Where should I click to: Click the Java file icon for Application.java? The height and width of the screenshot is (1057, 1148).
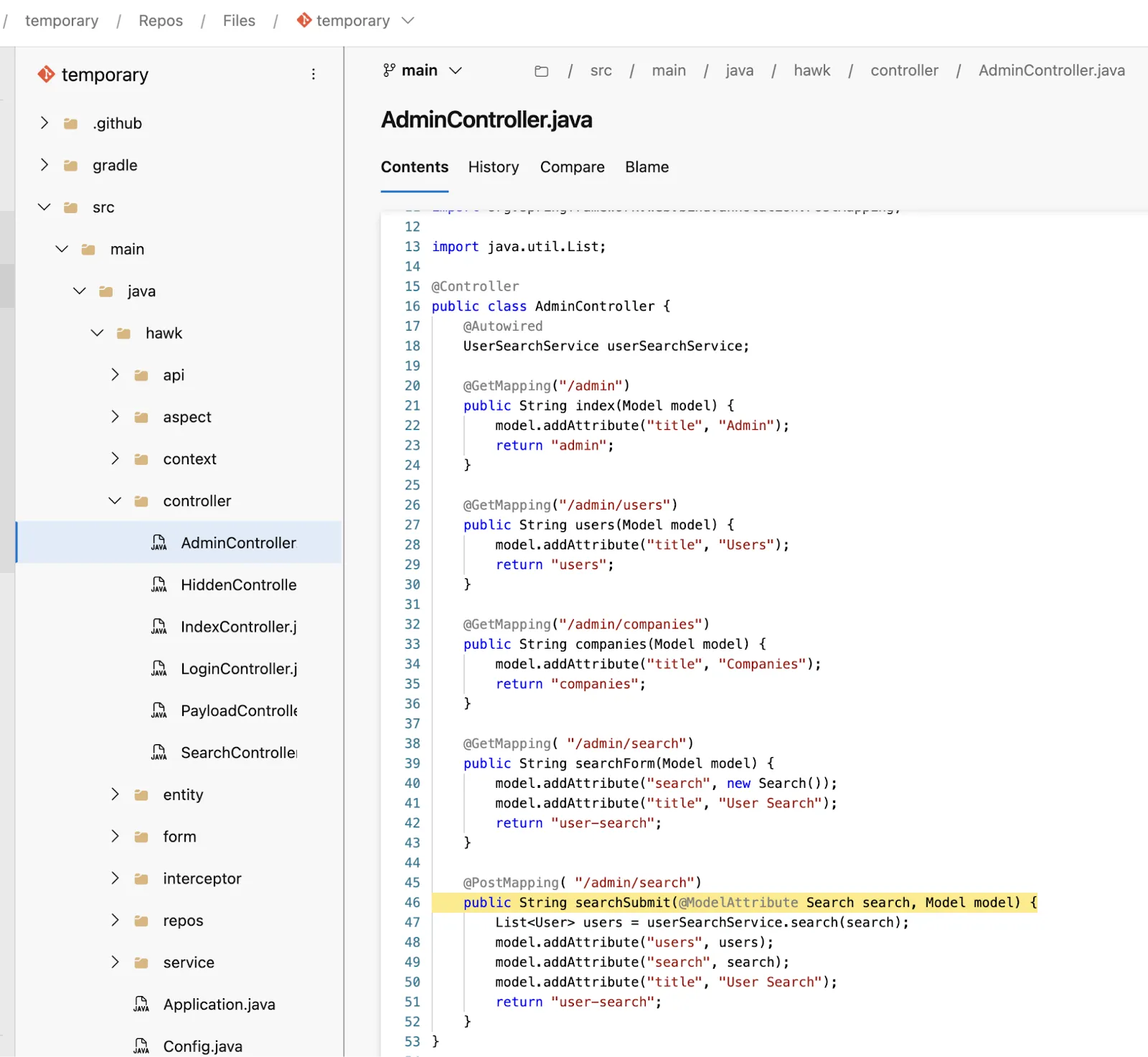pos(141,1005)
